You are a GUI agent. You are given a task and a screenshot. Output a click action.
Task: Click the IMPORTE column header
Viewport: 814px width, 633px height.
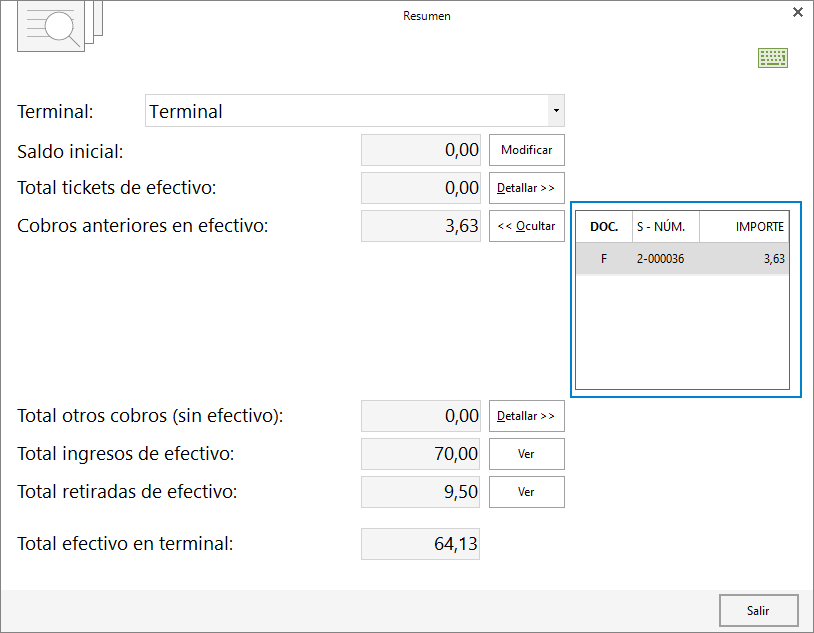[744, 226]
